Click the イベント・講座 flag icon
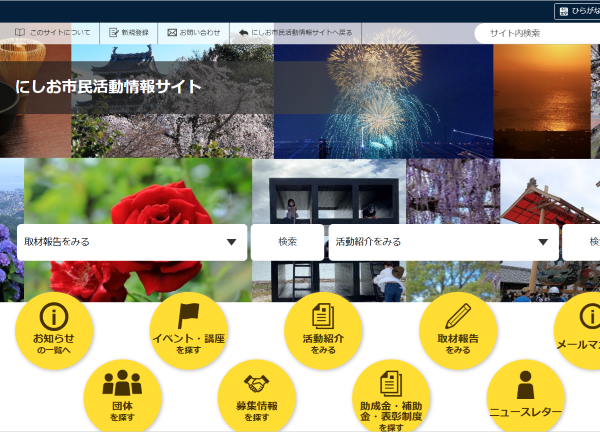The height and width of the screenshot is (432, 600). (188, 316)
